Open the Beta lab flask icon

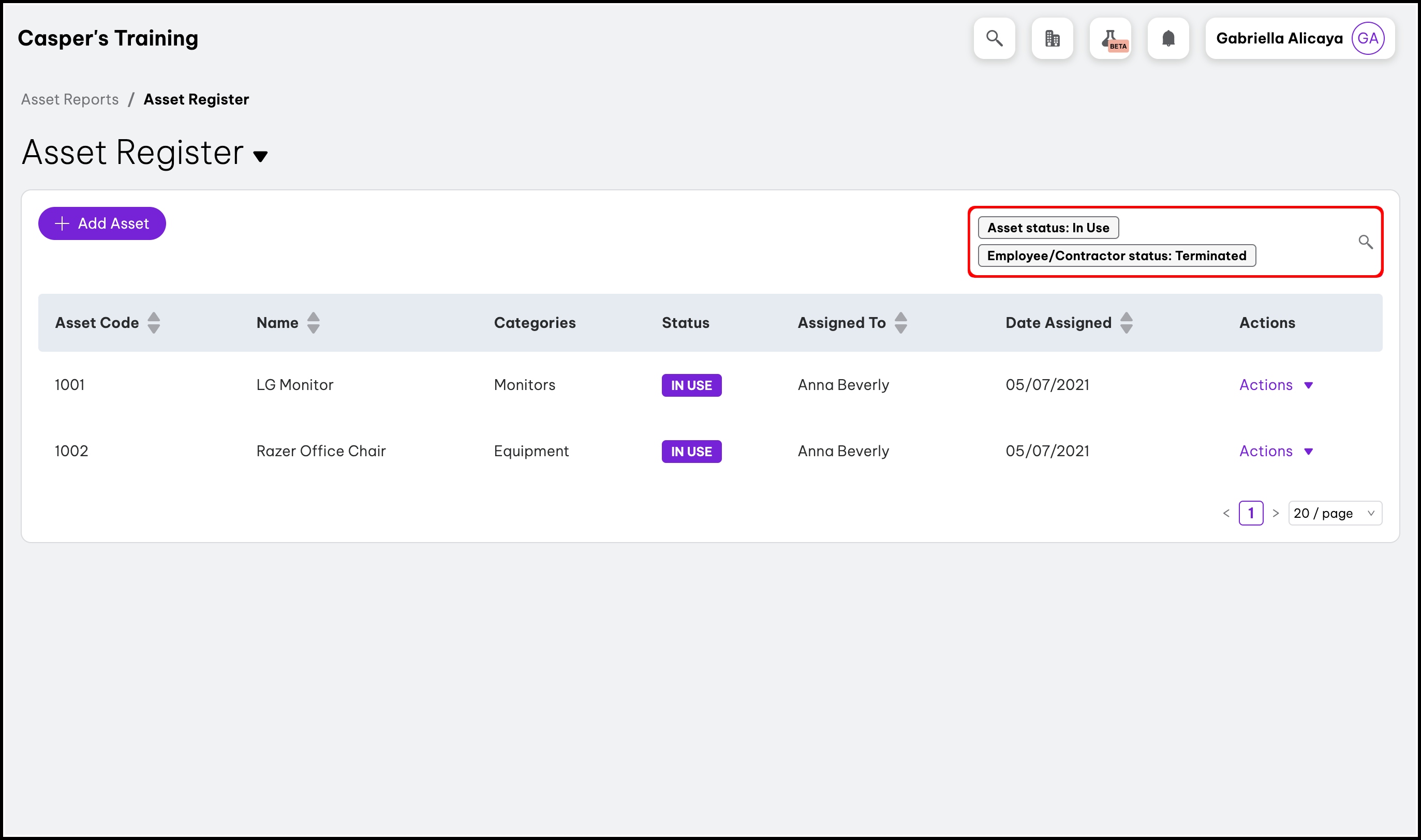click(x=1110, y=38)
